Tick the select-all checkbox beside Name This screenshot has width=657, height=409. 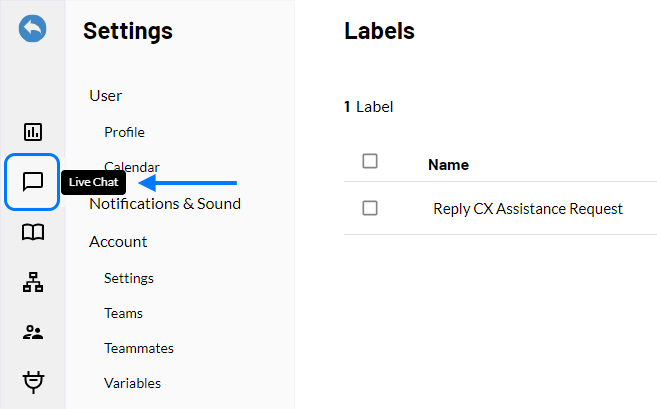pyautogui.click(x=370, y=161)
